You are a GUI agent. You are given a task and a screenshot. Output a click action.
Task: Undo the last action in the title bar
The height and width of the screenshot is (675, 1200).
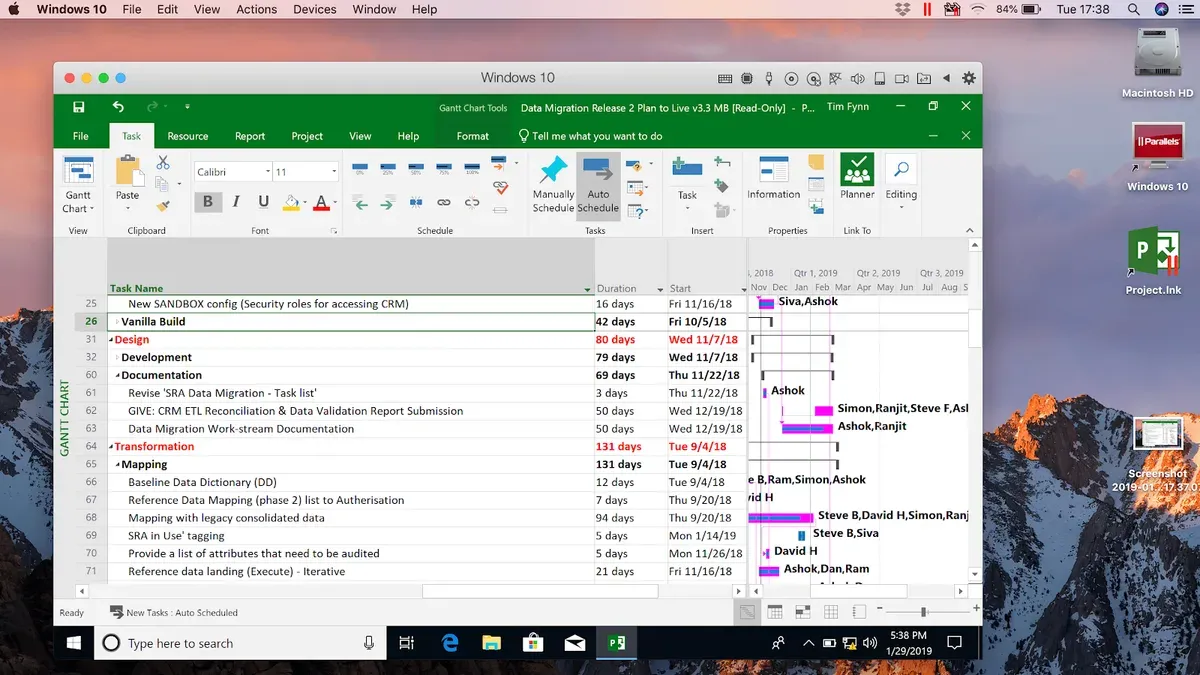(118, 107)
